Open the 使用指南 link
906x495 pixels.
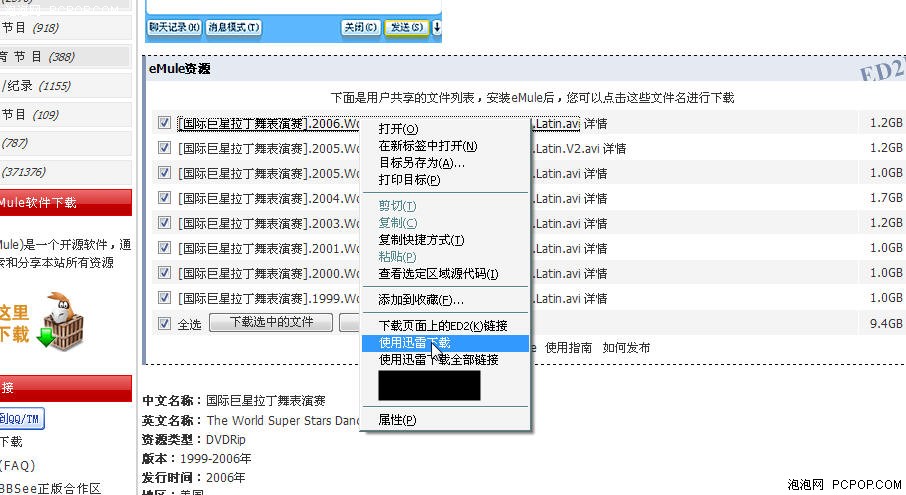point(569,348)
